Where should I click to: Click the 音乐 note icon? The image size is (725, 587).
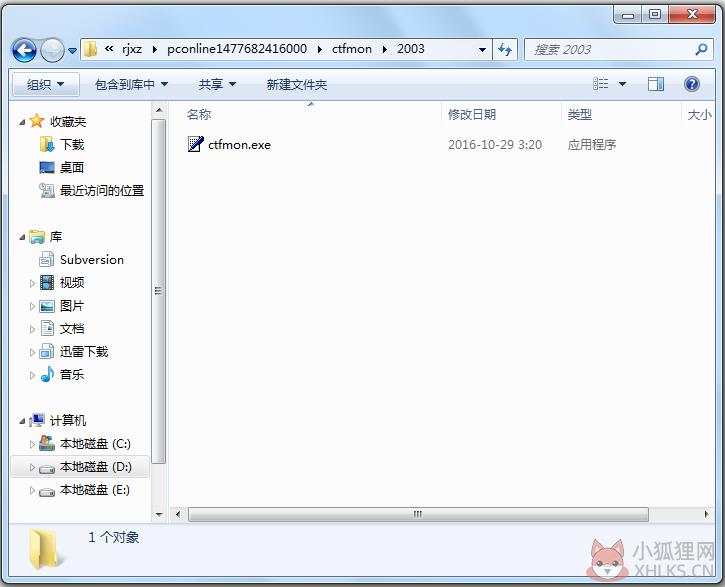[47, 374]
